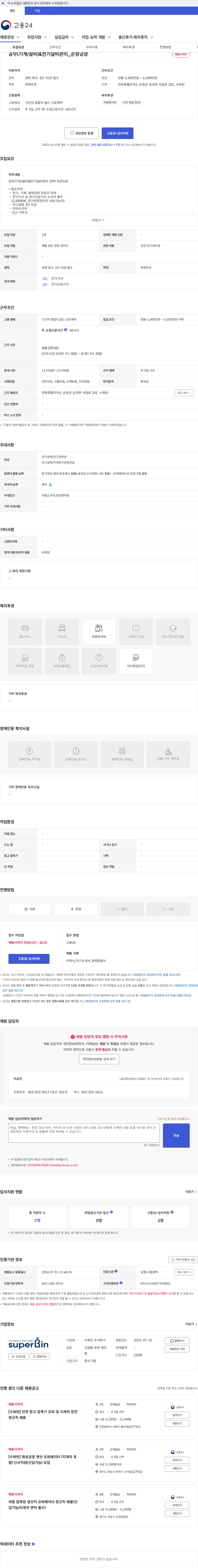The image size is (198, 1568).
Task: Click 고용24 입사지원 button under 접수 마감일
Action: 29,959
